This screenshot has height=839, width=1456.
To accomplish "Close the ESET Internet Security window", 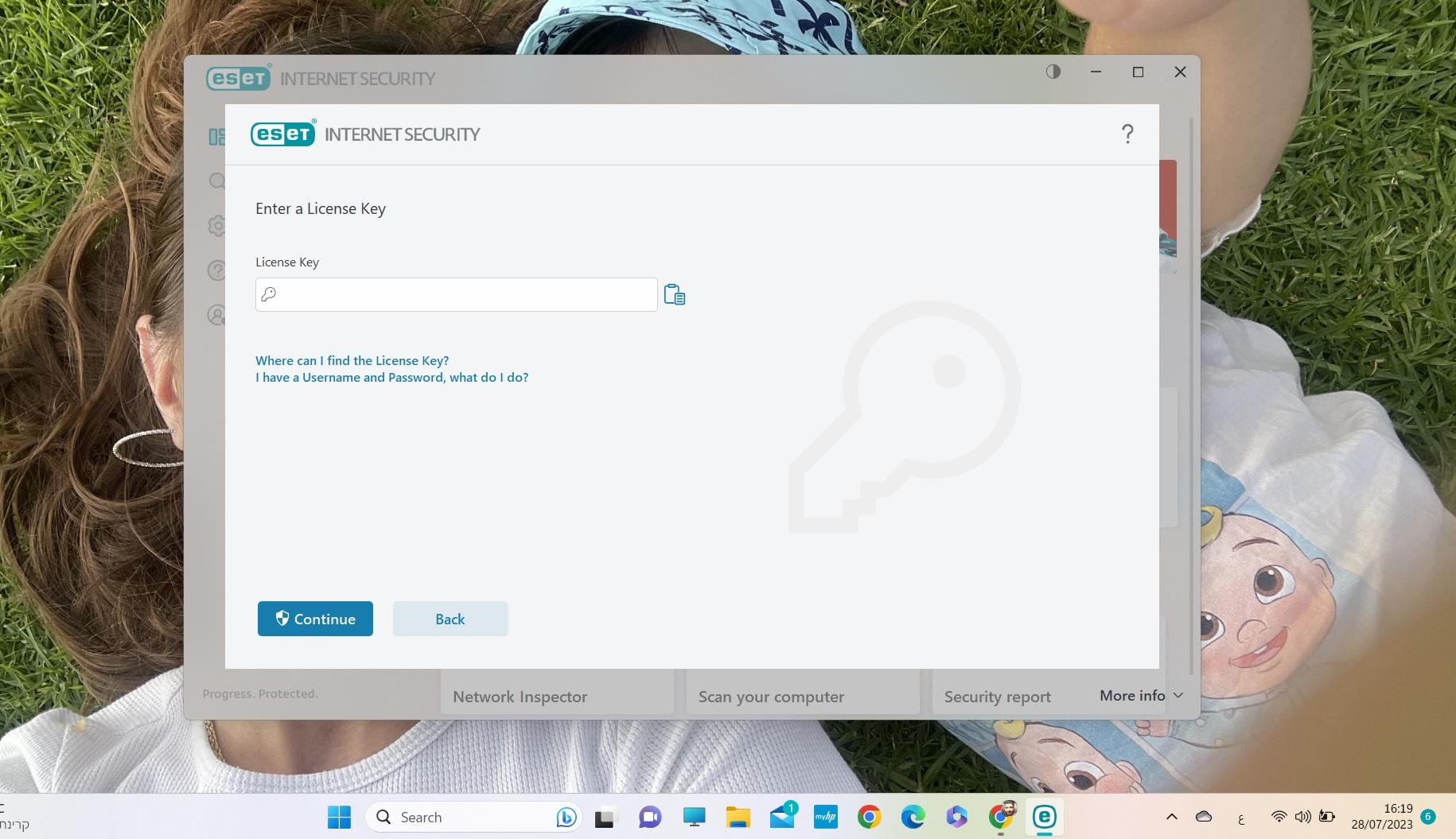I will 1180,72.
